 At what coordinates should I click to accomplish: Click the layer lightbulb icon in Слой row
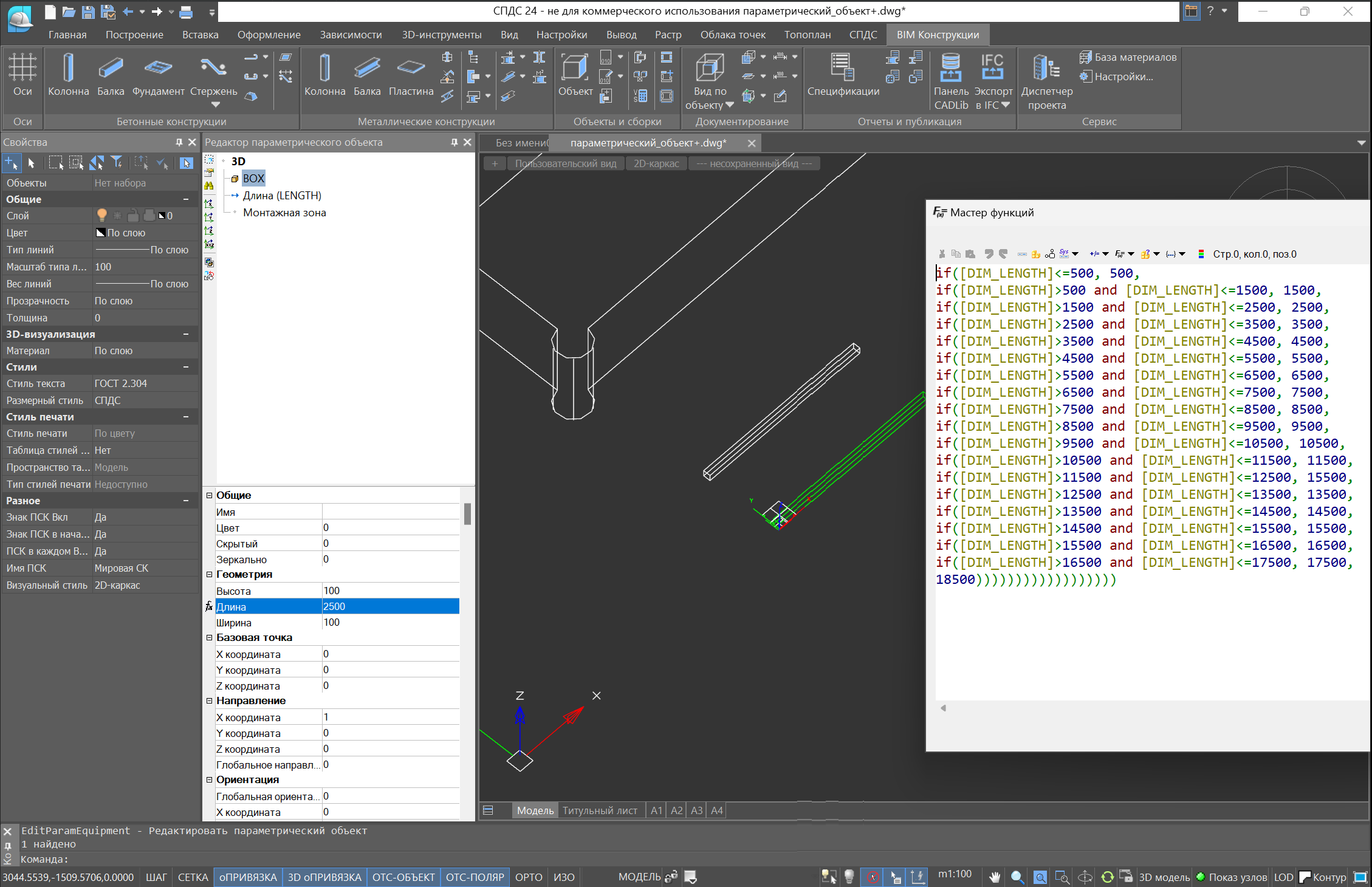click(101, 215)
